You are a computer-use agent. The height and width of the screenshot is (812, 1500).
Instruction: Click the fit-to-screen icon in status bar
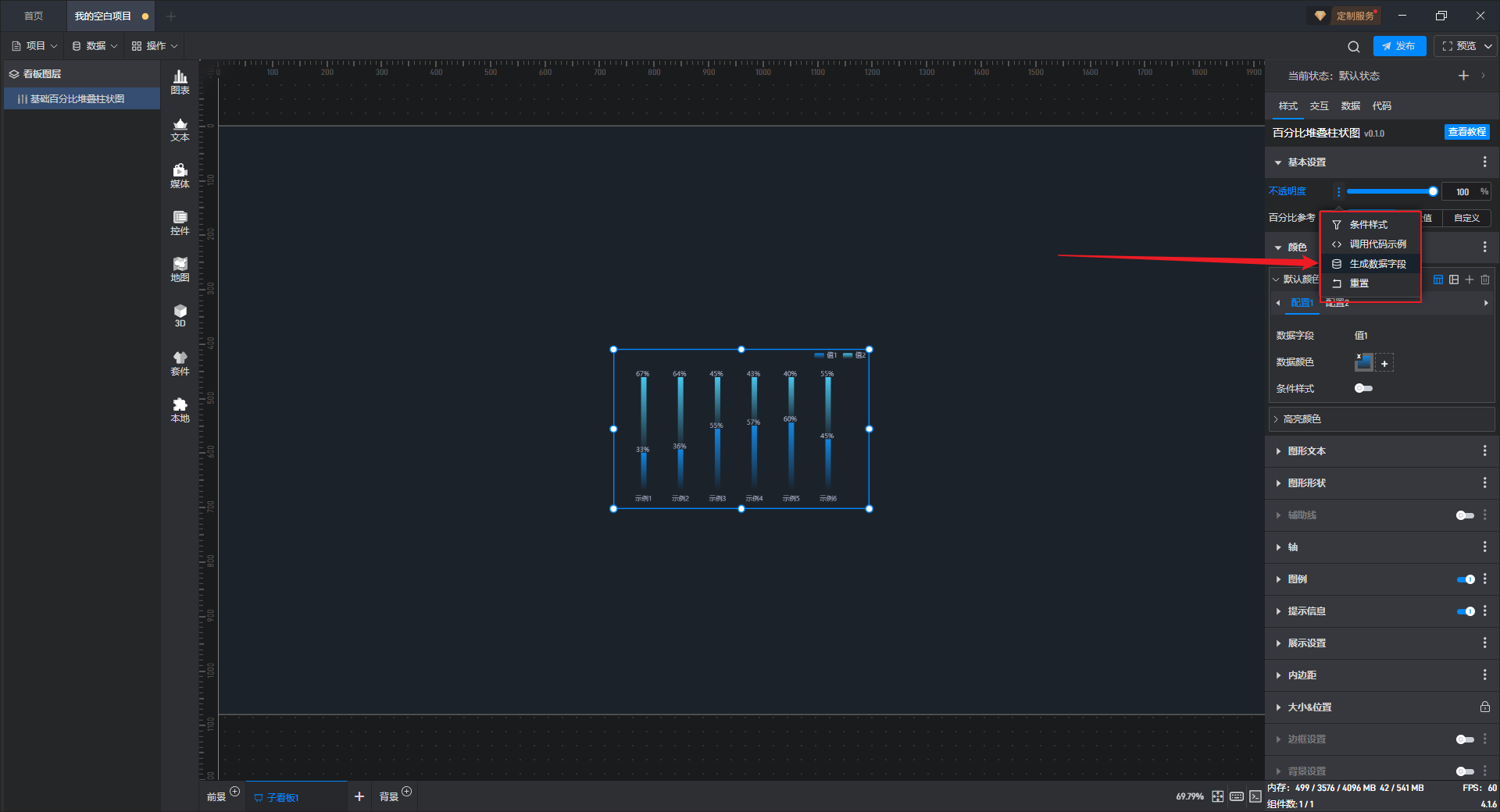pos(1217,796)
